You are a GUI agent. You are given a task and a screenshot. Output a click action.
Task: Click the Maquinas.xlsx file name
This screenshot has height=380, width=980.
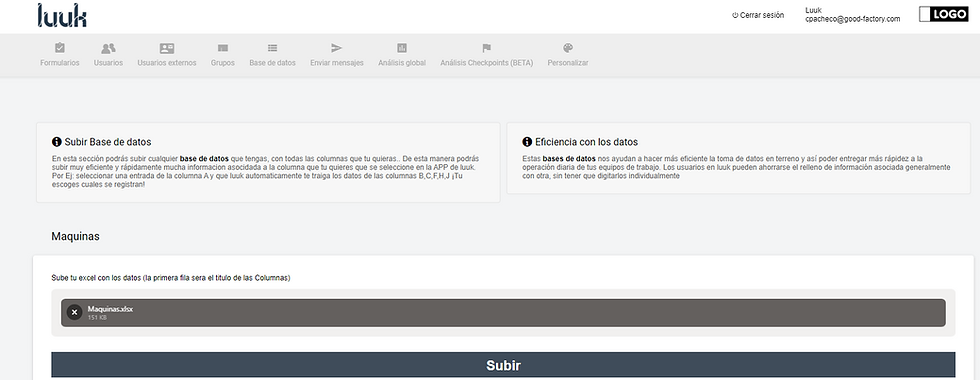(110, 309)
